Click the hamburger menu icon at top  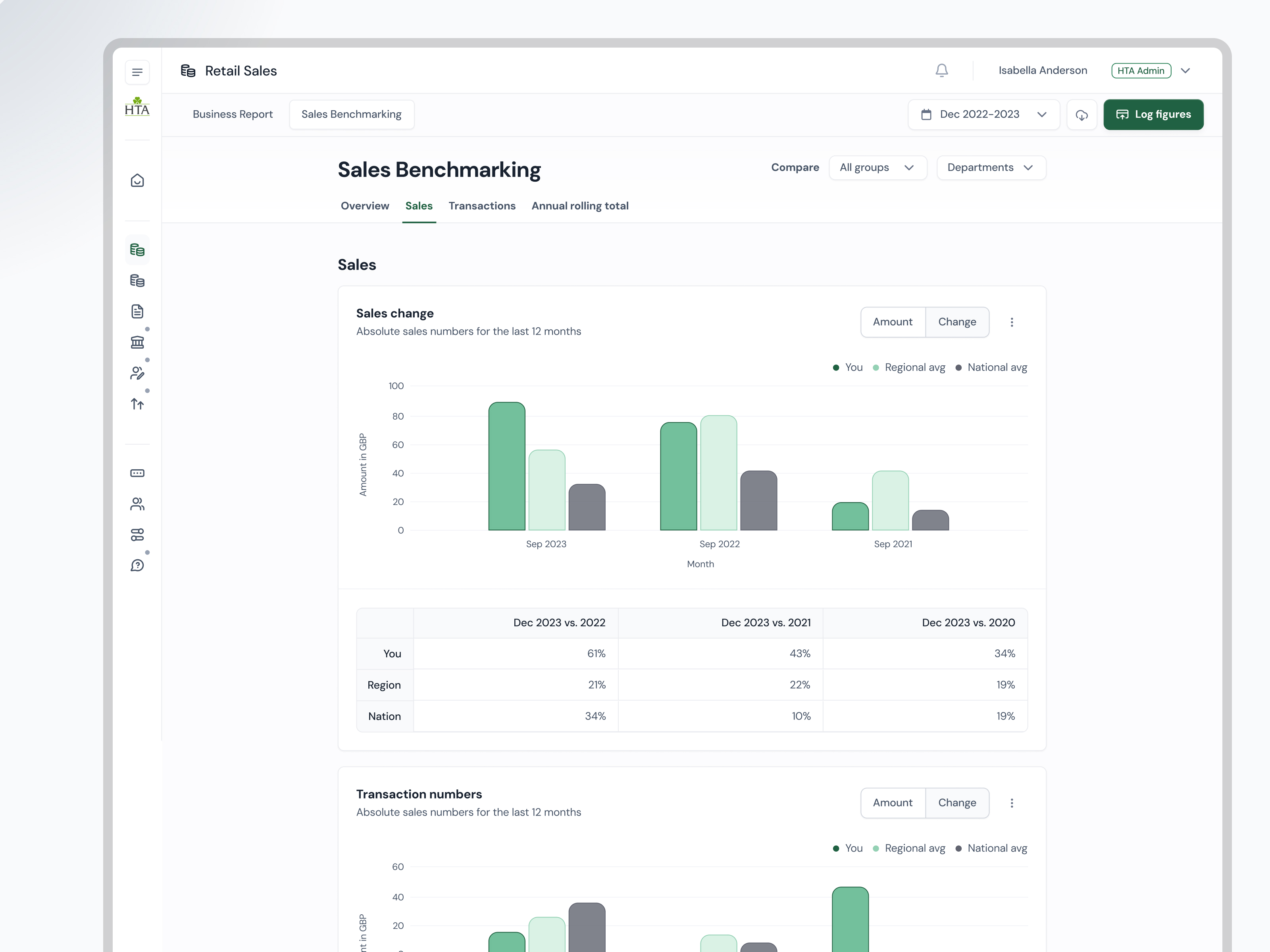tap(137, 72)
